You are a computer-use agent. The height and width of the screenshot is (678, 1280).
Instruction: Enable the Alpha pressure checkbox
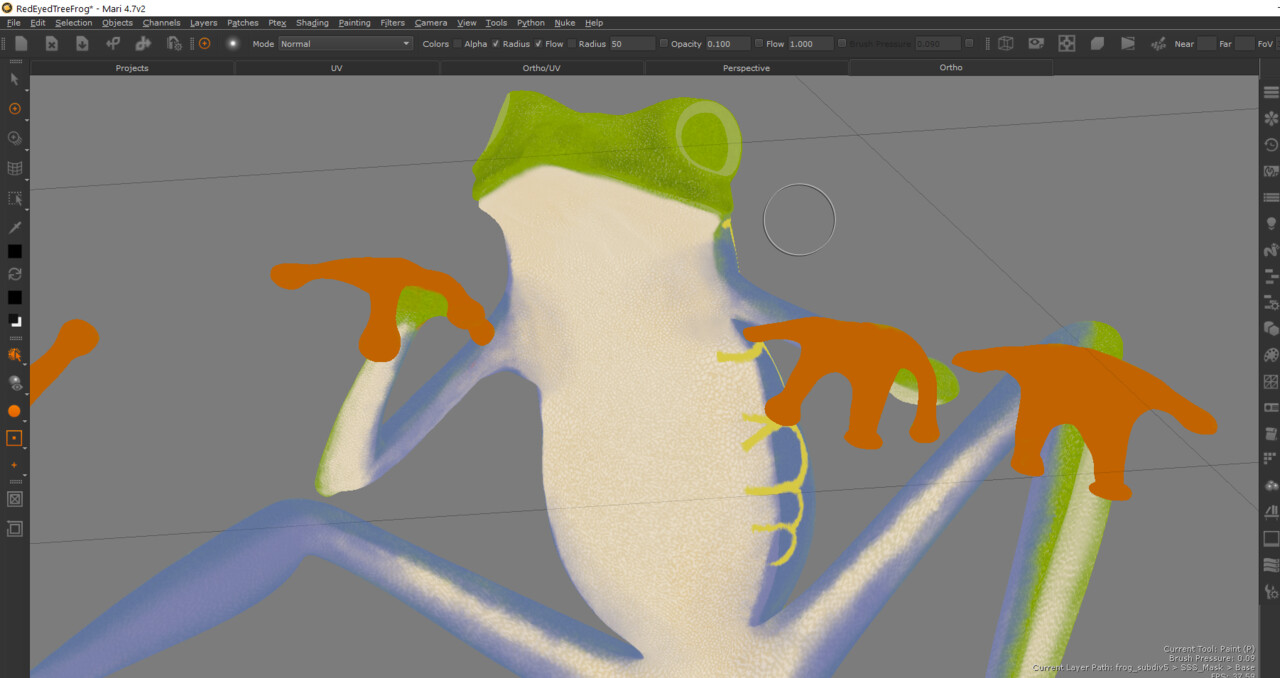point(458,44)
